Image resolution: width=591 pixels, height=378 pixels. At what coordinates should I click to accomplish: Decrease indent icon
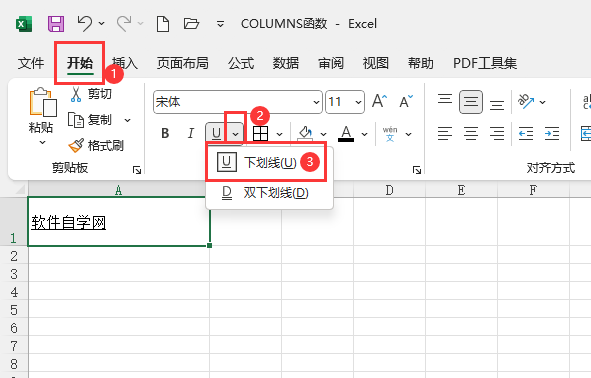[x=526, y=133]
